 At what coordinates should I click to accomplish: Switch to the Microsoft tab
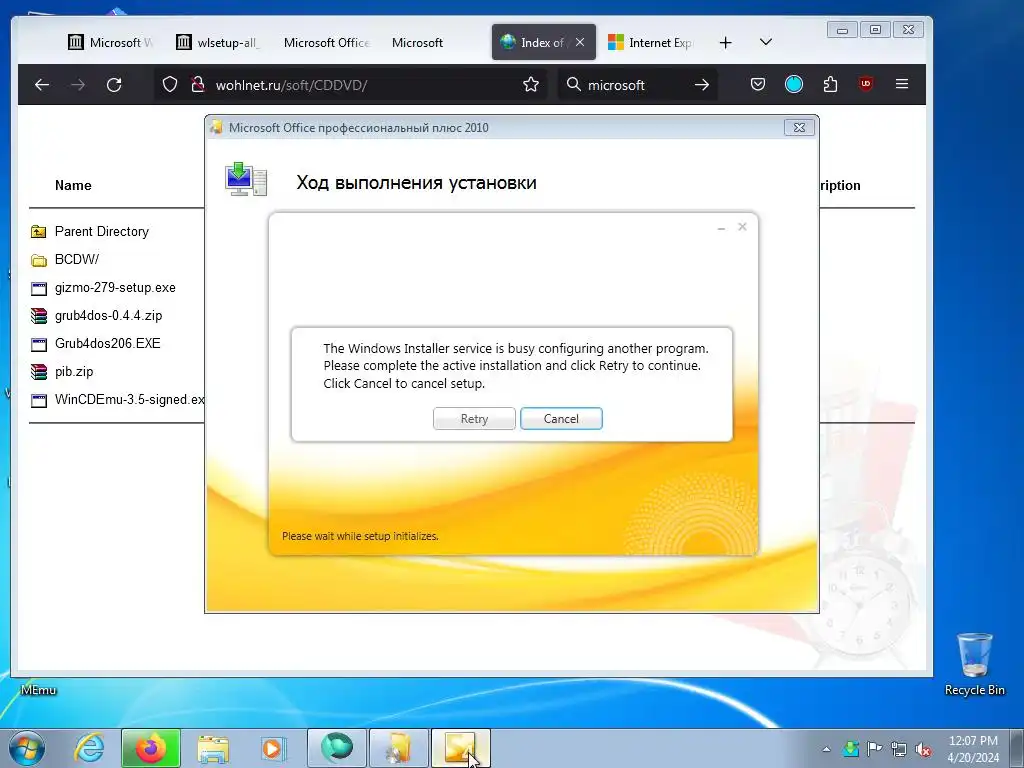[x=418, y=42]
